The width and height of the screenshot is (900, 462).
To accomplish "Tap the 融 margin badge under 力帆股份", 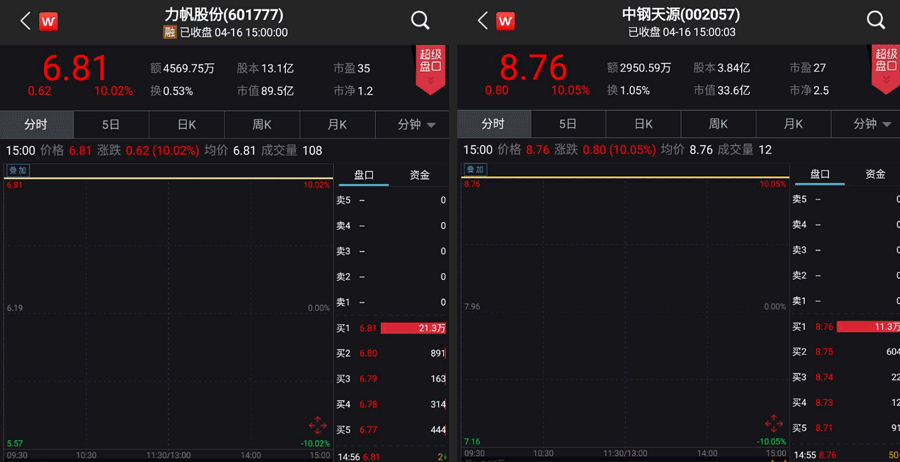I will (x=169, y=32).
